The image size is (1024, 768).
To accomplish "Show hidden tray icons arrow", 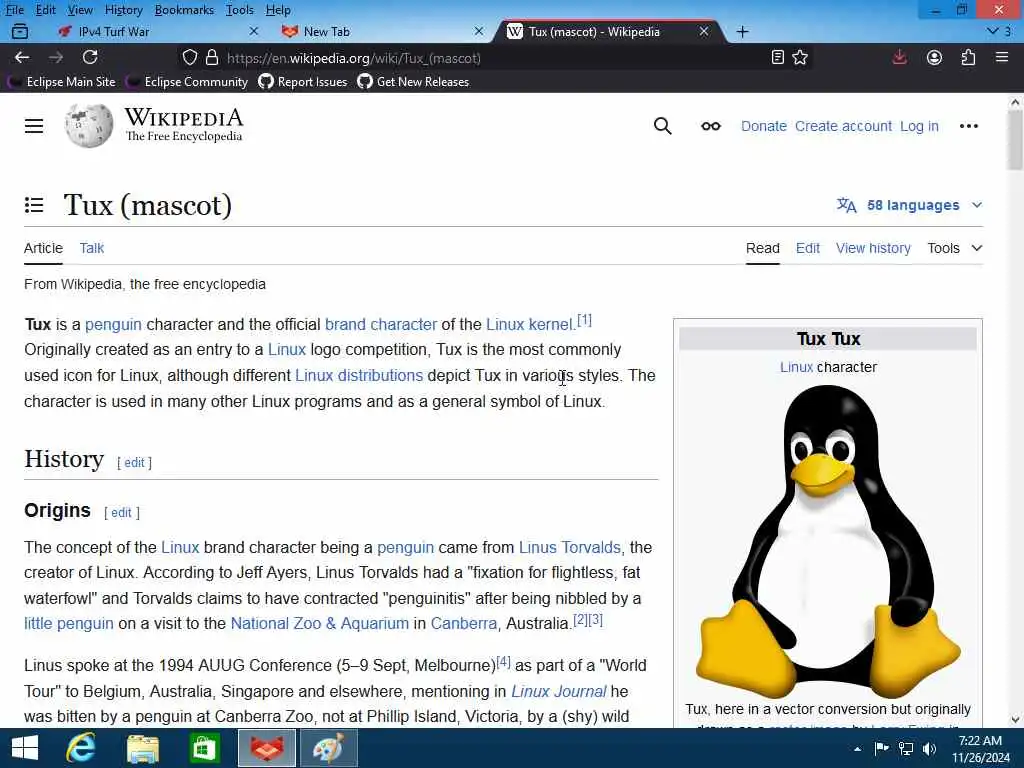I will click(857, 749).
